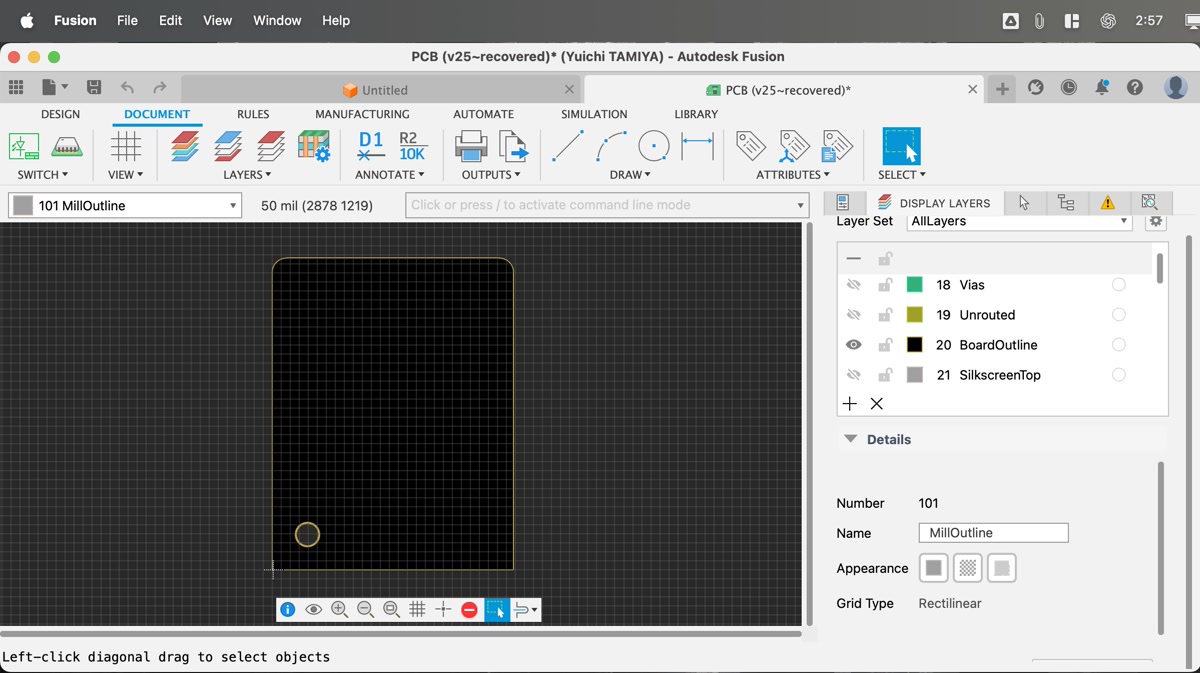The height and width of the screenshot is (673, 1200).
Task: Select radio button for 21 SilkscreenTop
Action: 1118,375
